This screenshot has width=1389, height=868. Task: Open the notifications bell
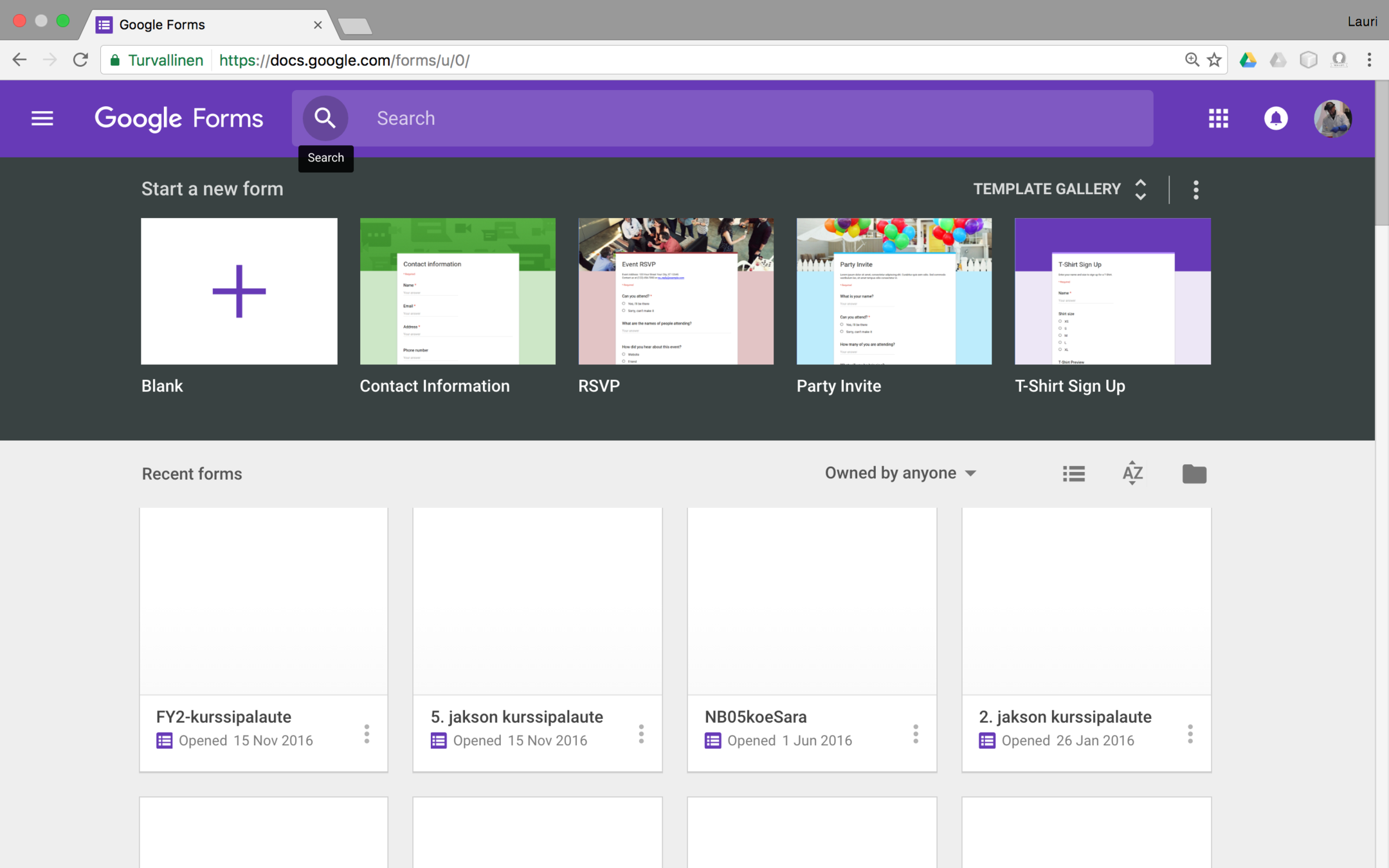point(1276,118)
